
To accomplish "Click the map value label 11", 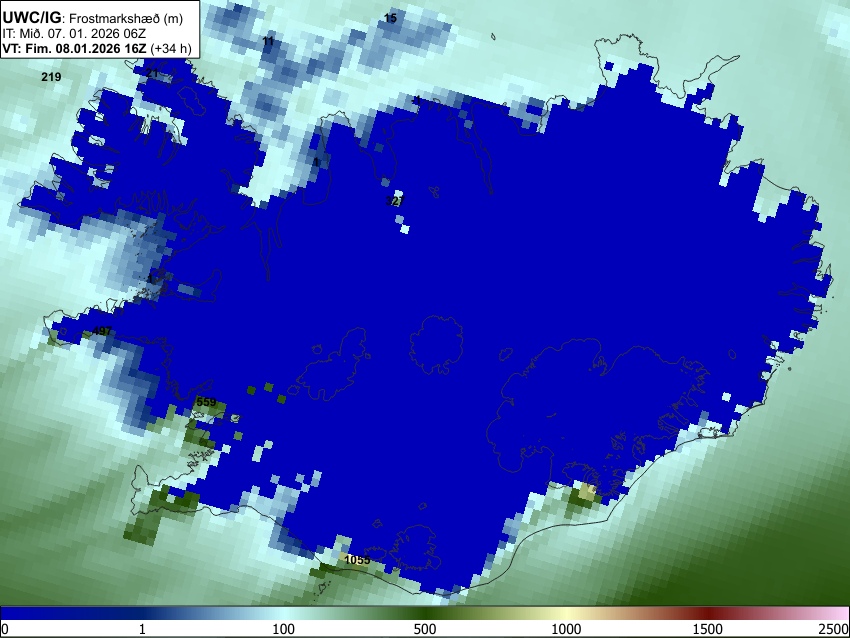I will click(x=268, y=41).
